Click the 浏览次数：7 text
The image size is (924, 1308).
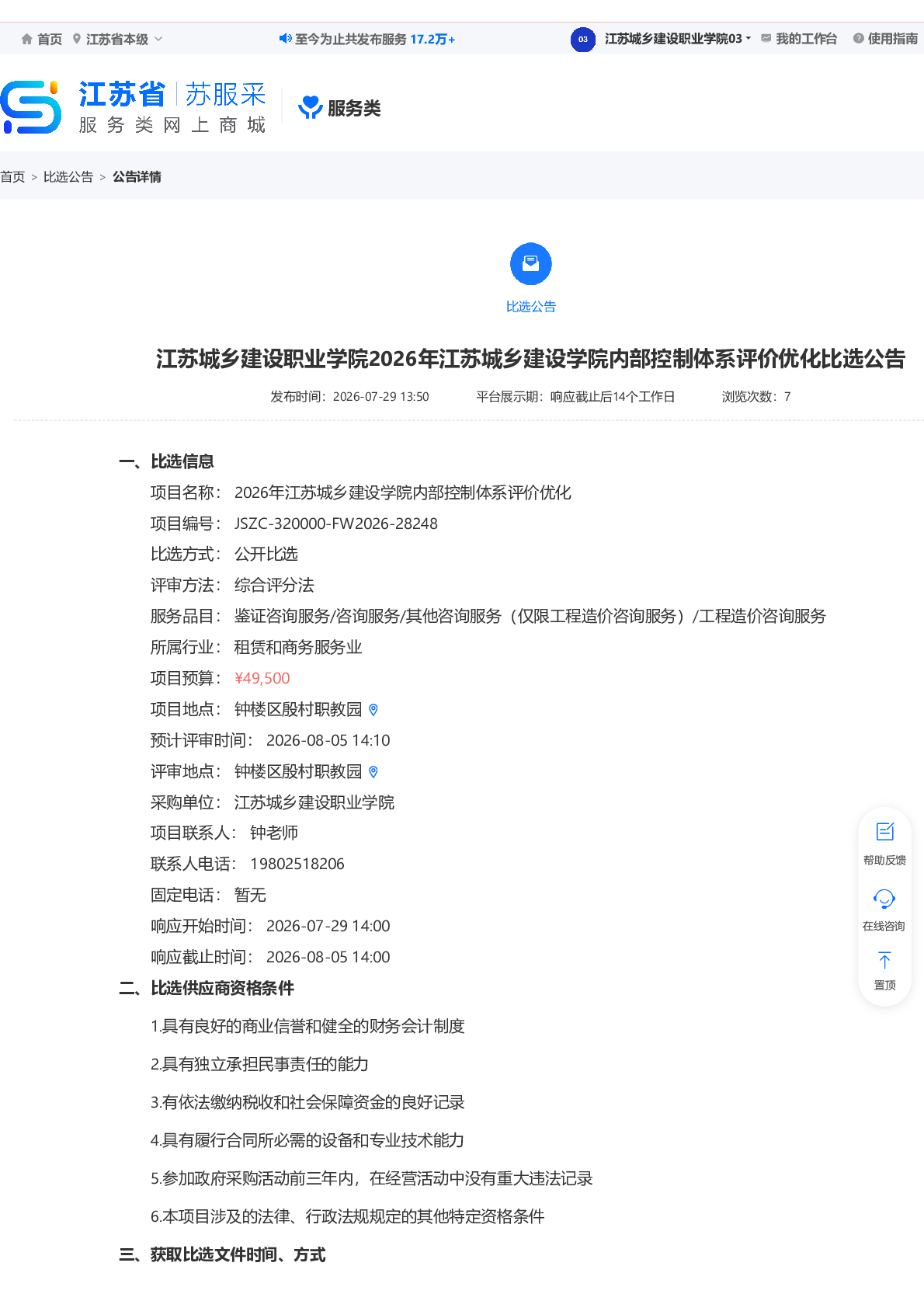pos(756,397)
